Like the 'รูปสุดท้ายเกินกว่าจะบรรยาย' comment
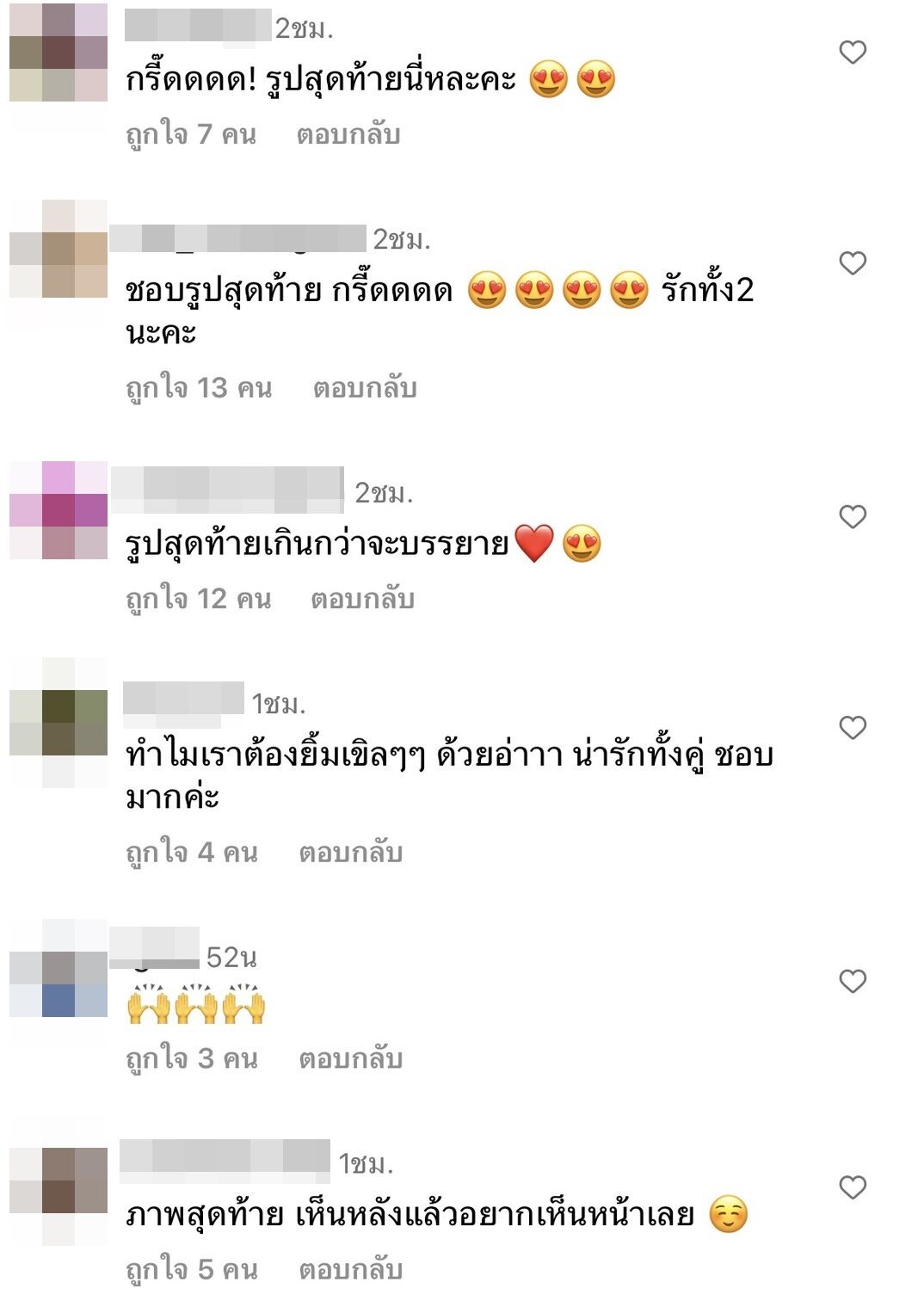This screenshot has width=924, height=1313. point(852,517)
